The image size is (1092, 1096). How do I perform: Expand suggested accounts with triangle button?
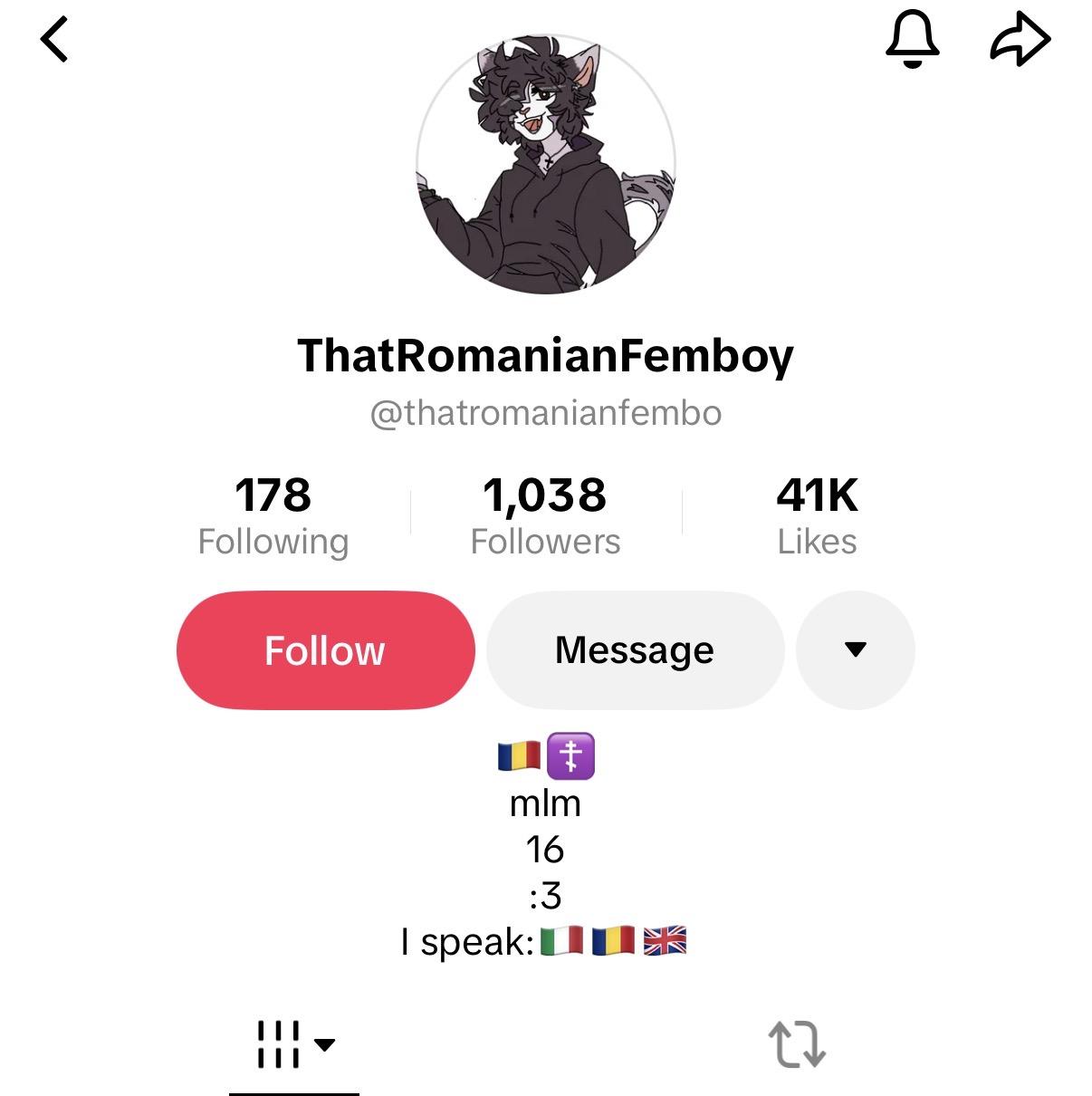click(856, 650)
